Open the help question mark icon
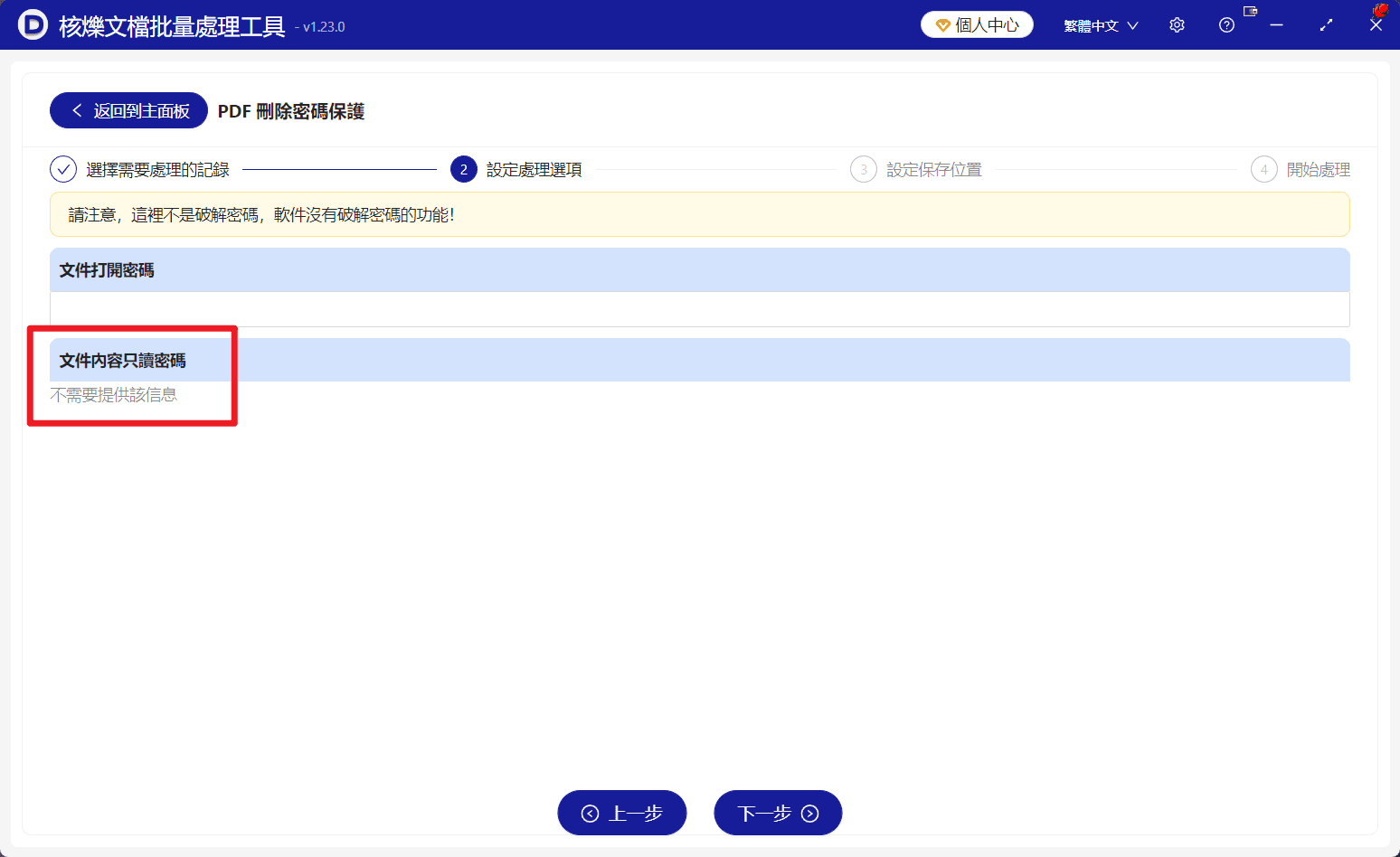 (1226, 25)
